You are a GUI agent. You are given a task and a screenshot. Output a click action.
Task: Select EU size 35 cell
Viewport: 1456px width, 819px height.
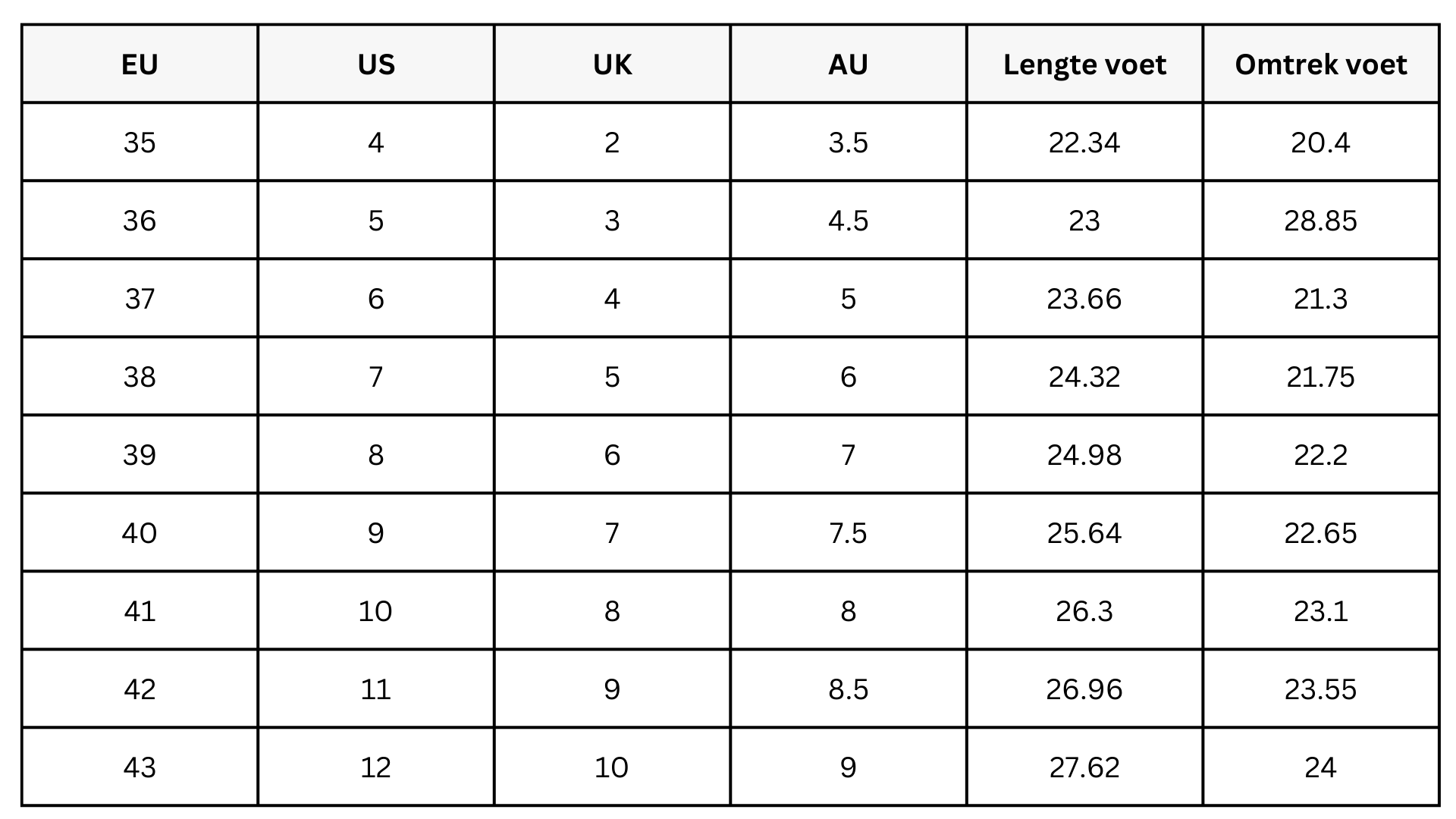[140, 143]
